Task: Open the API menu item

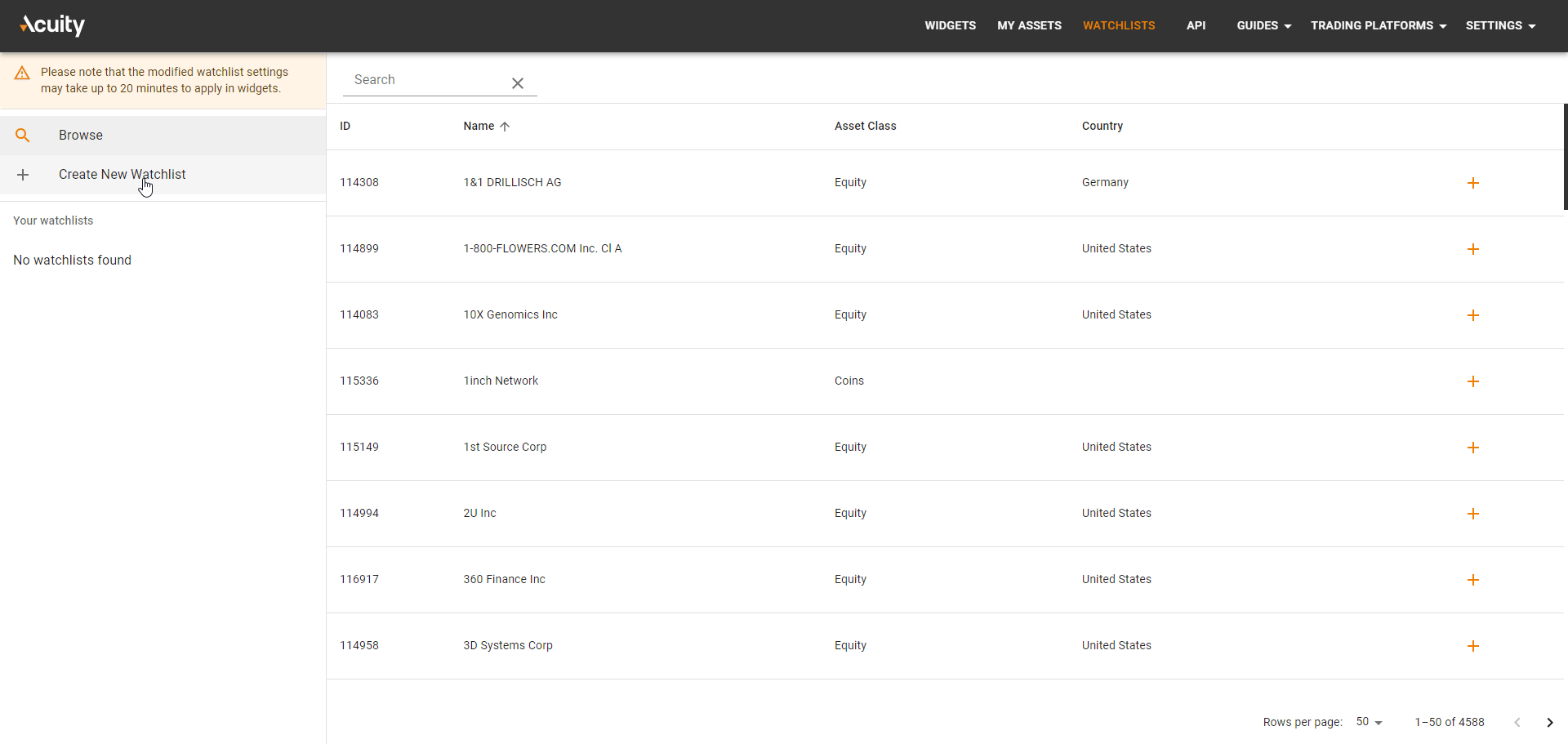Action: 1196,25
